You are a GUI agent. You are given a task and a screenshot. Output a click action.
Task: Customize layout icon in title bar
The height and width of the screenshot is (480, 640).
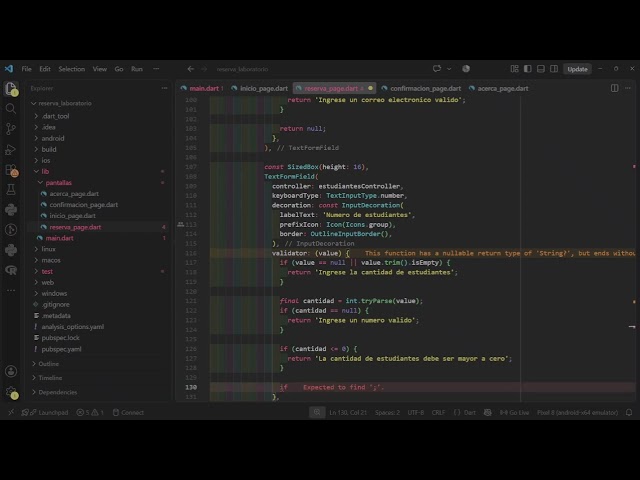coord(514,69)
